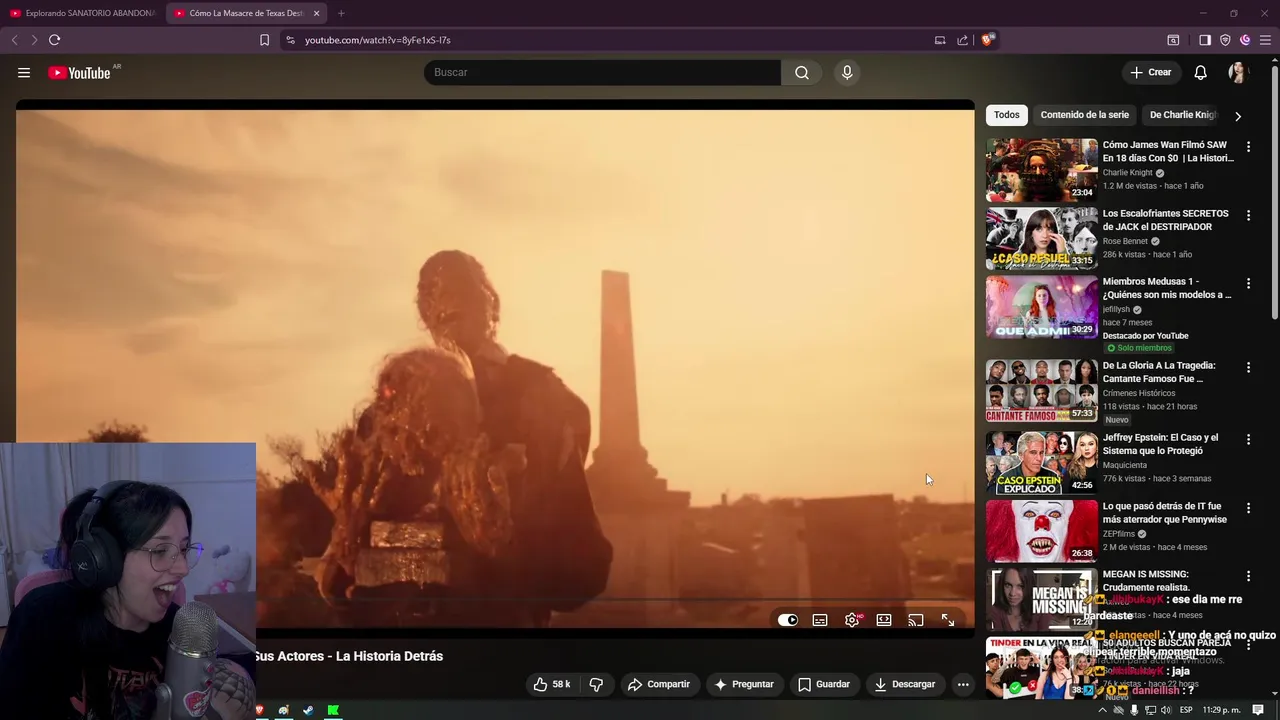
Task: Save video with the Guardar button
Action: tap(824, 684)
